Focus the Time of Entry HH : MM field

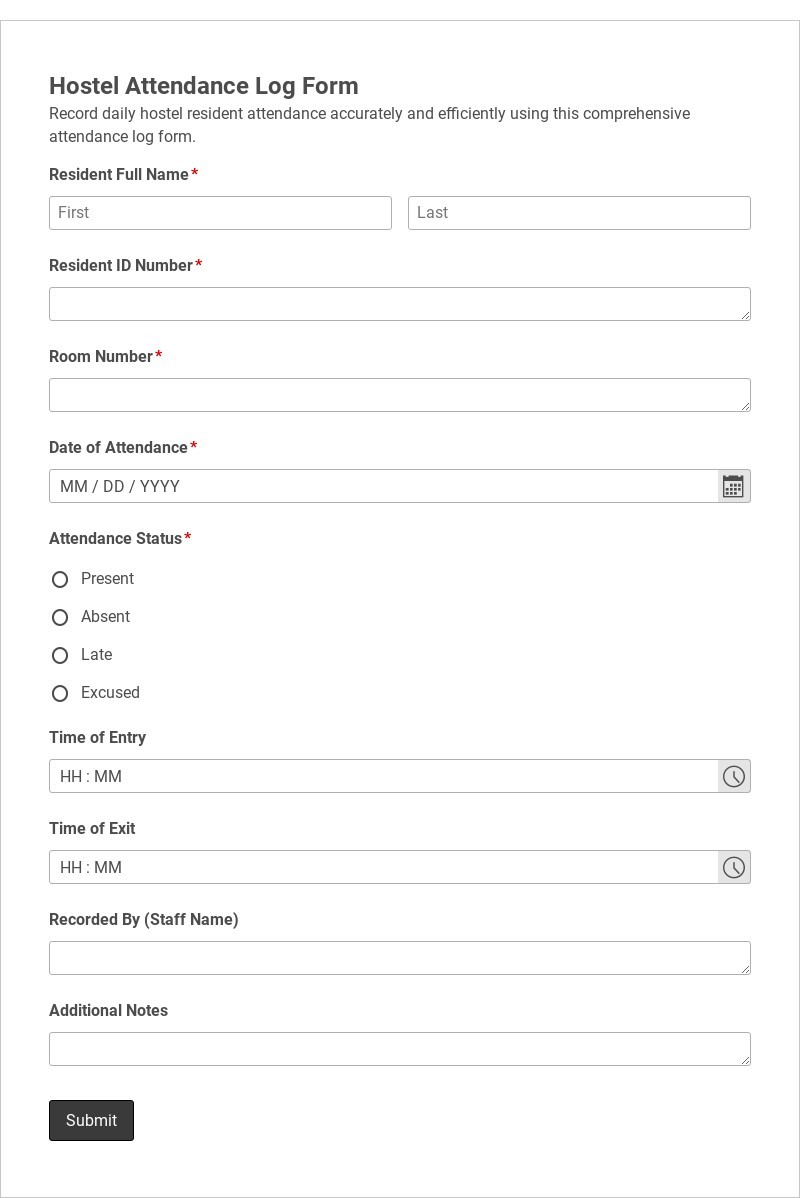tap(384, 776)
